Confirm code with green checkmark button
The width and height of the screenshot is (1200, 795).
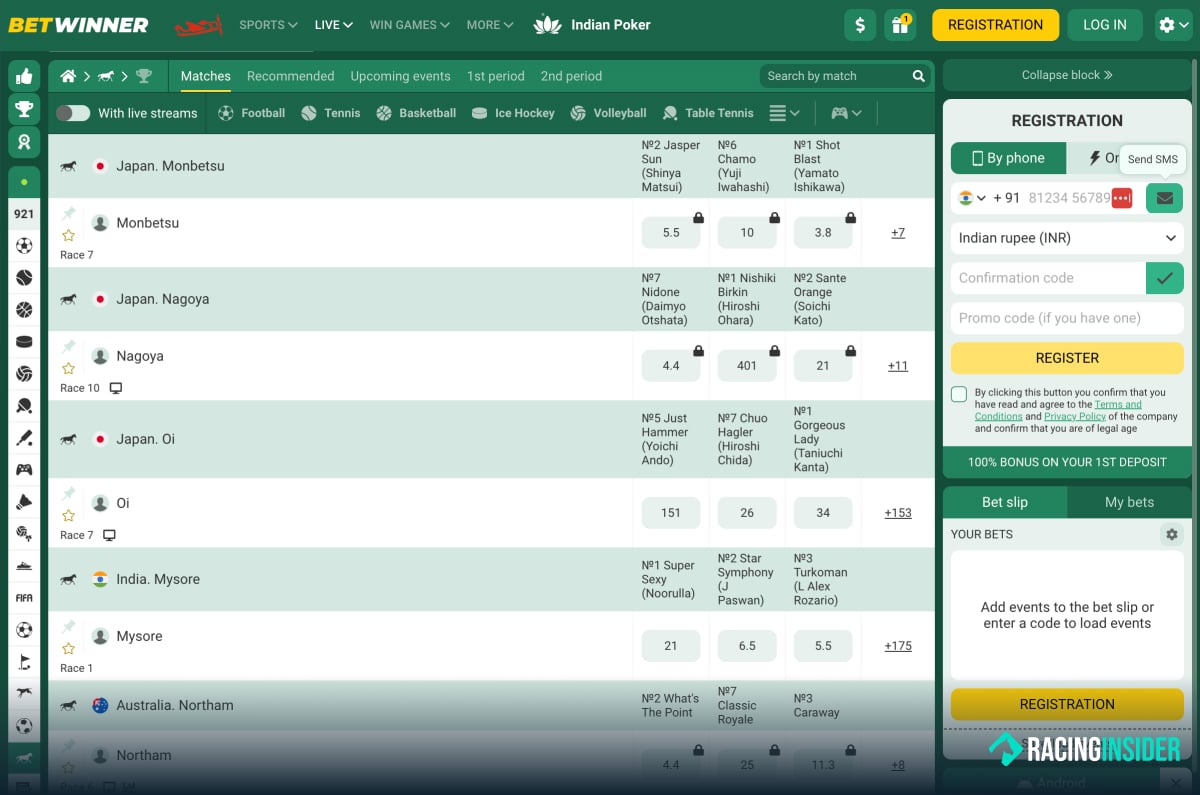pos(1164,278)
